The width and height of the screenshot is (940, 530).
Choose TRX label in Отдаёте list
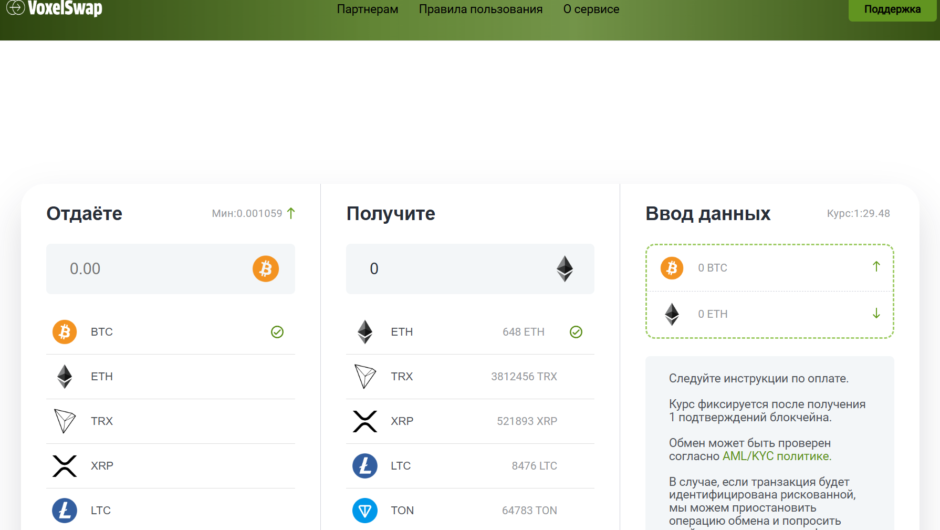click(102, 421)
